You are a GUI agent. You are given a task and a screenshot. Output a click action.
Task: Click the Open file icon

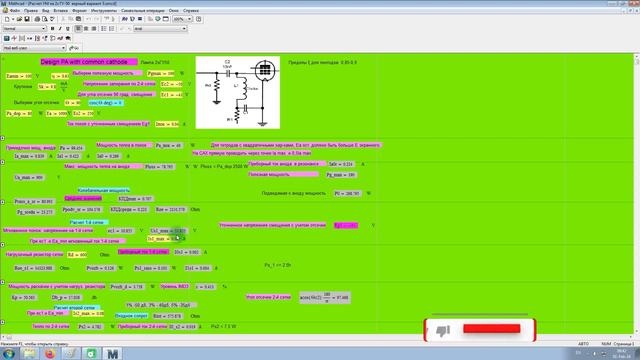point(19,19)
